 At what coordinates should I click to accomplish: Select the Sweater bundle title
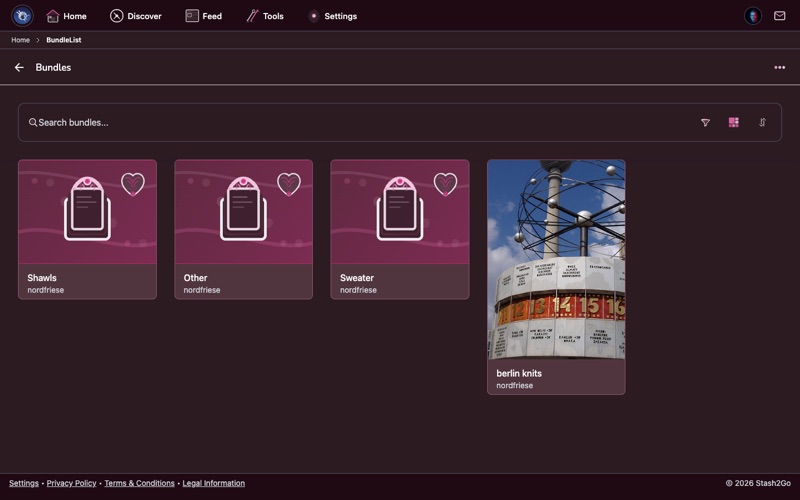coord(357,278)
